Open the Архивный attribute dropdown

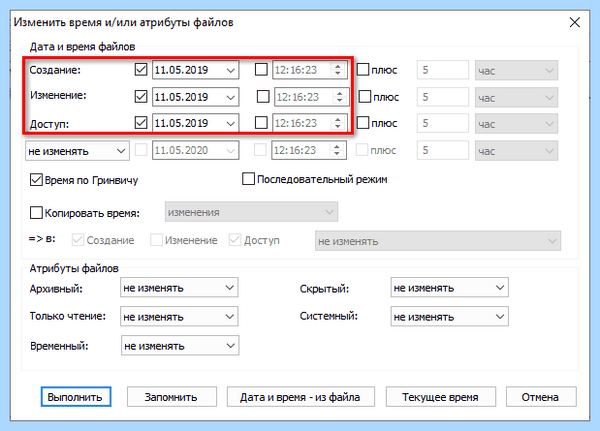[179, 287]
